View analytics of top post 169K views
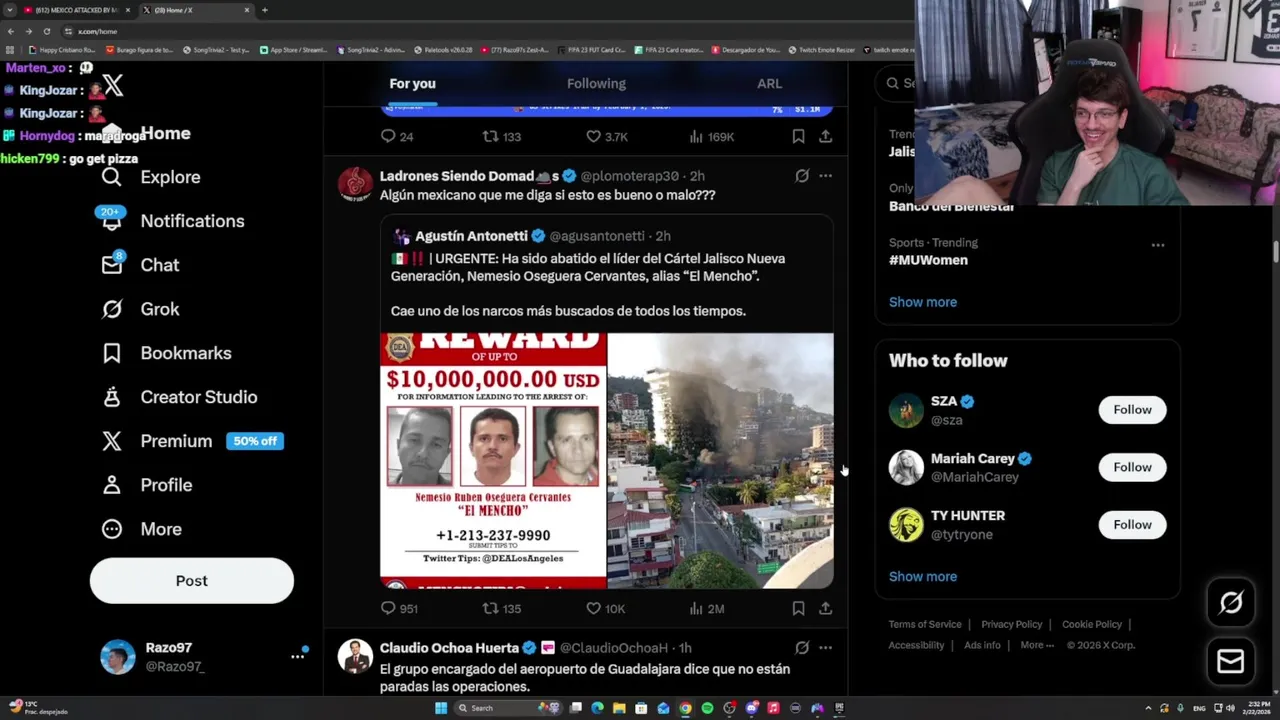This screenshot has width=1280, height=720. pyautogui.click(x=711, y=136)
